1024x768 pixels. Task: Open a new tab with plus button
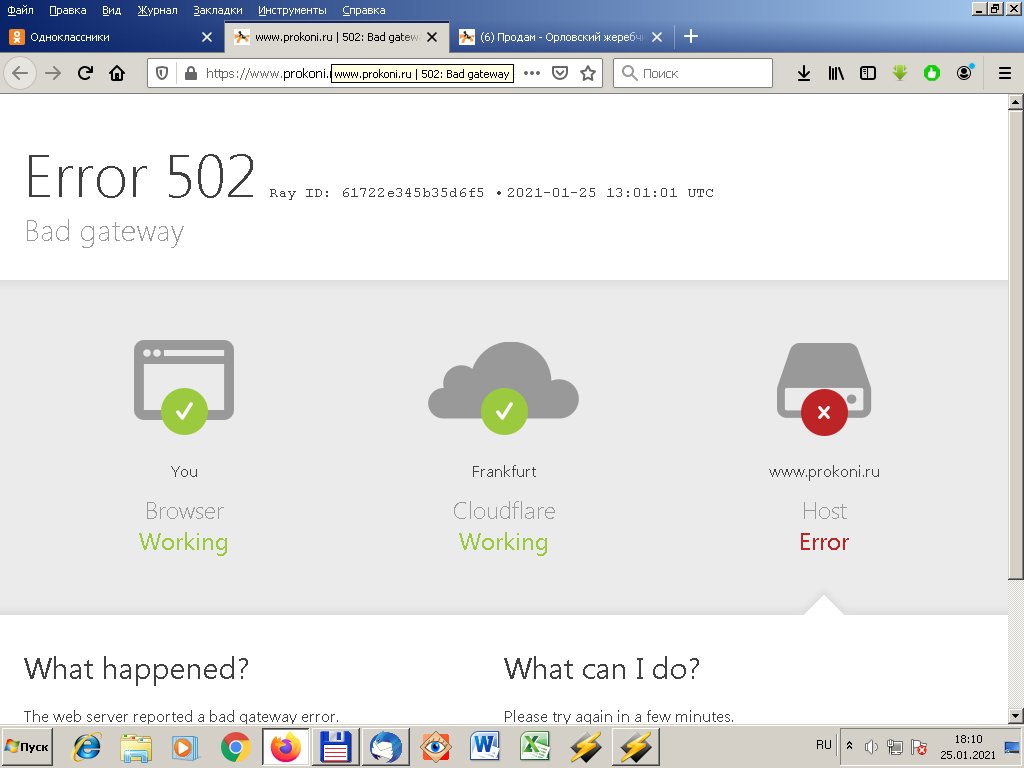tap(690, 37)
